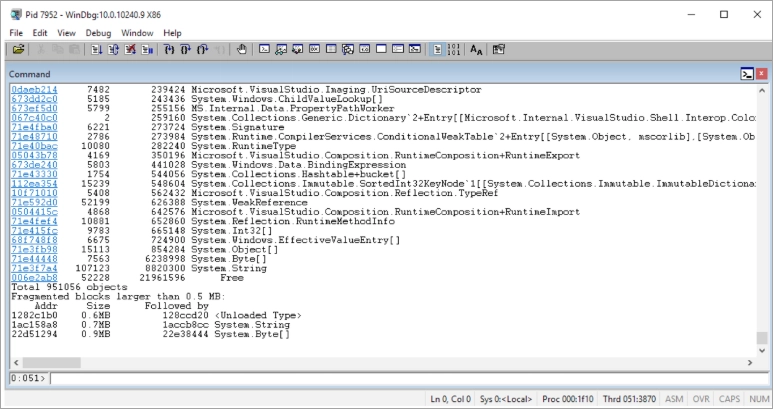Click link 10f71010 for Reflection.TypeRef

[34, 193]
